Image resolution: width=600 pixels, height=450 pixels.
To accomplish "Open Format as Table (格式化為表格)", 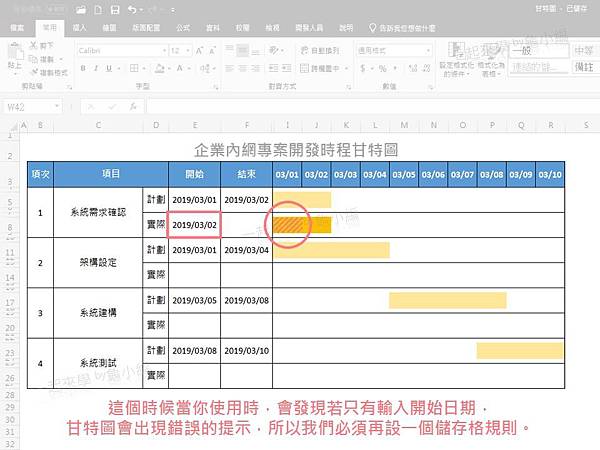I will (491, 59).
